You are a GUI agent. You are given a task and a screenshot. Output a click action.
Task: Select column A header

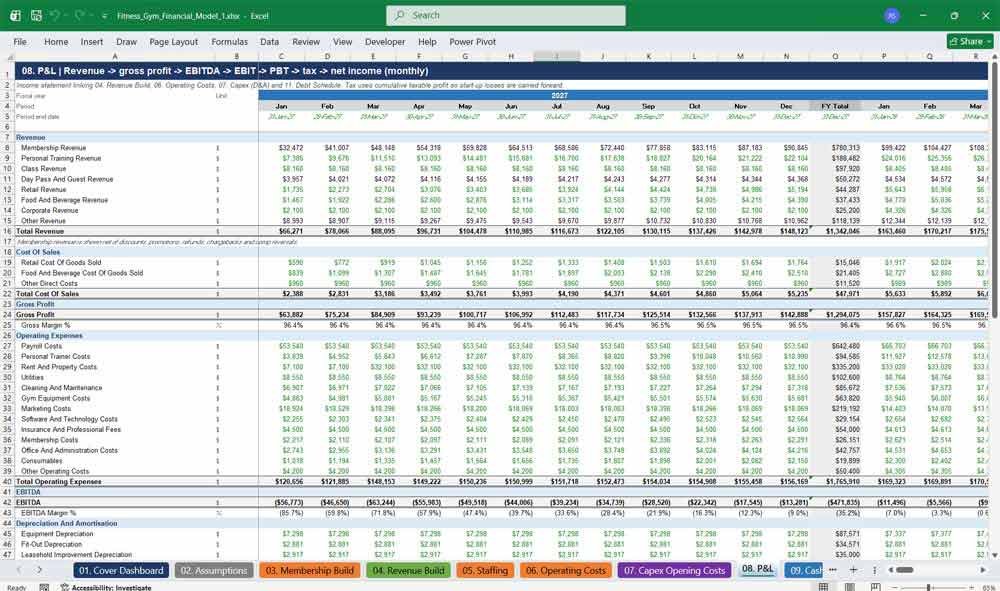(115, 57)
